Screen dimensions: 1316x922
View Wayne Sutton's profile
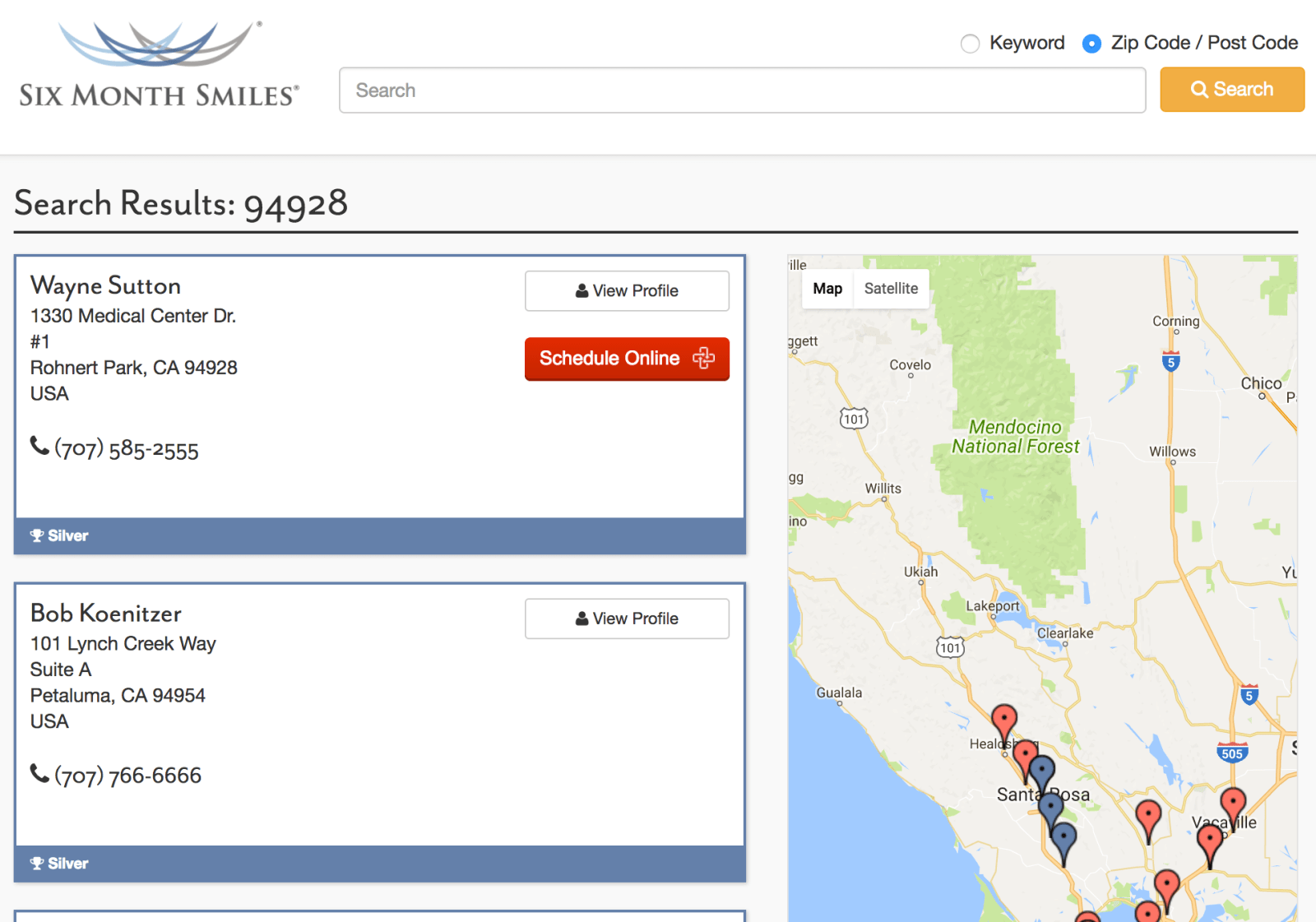coord(627,291)
